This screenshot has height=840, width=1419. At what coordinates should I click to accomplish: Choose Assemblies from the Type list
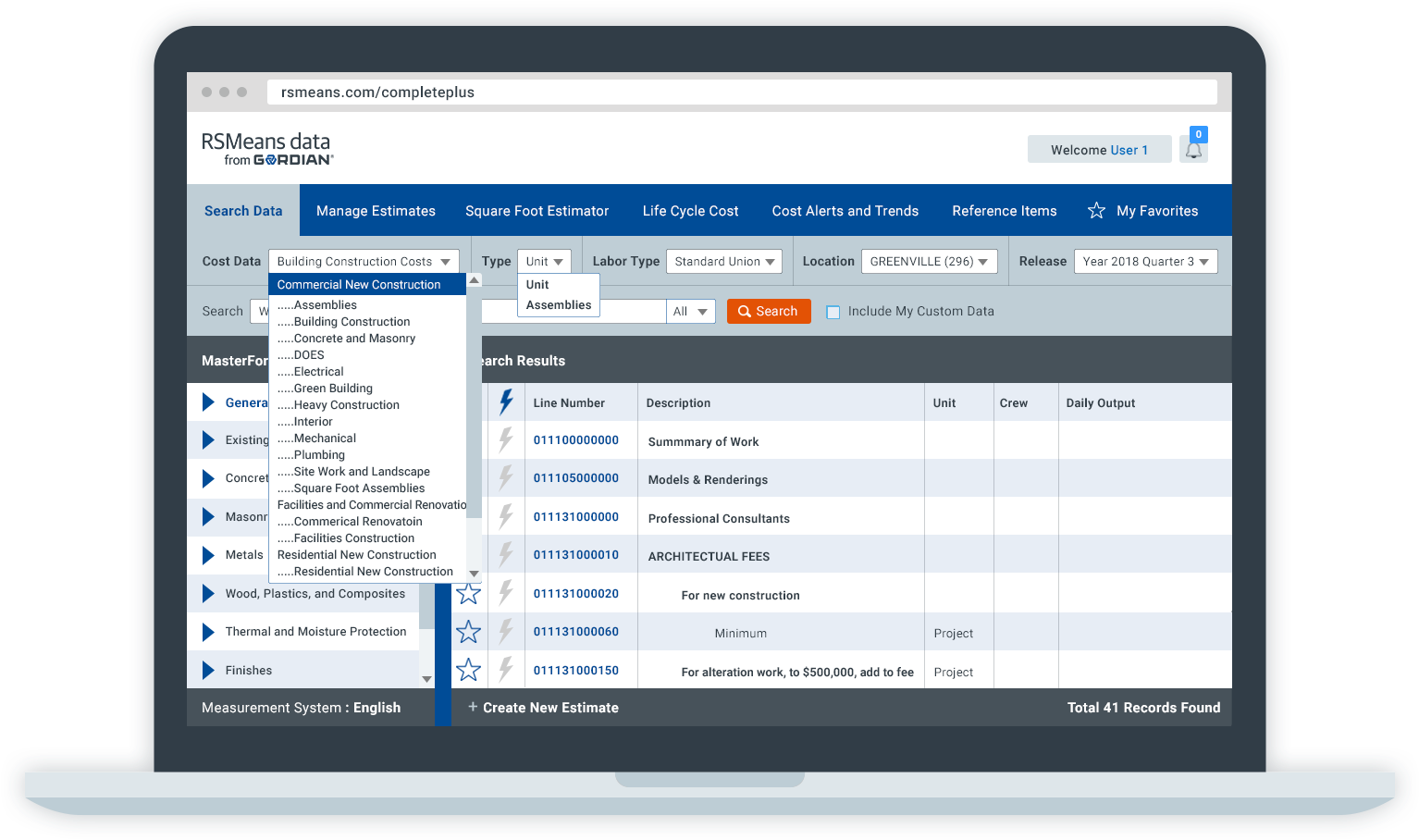(559, 305)
